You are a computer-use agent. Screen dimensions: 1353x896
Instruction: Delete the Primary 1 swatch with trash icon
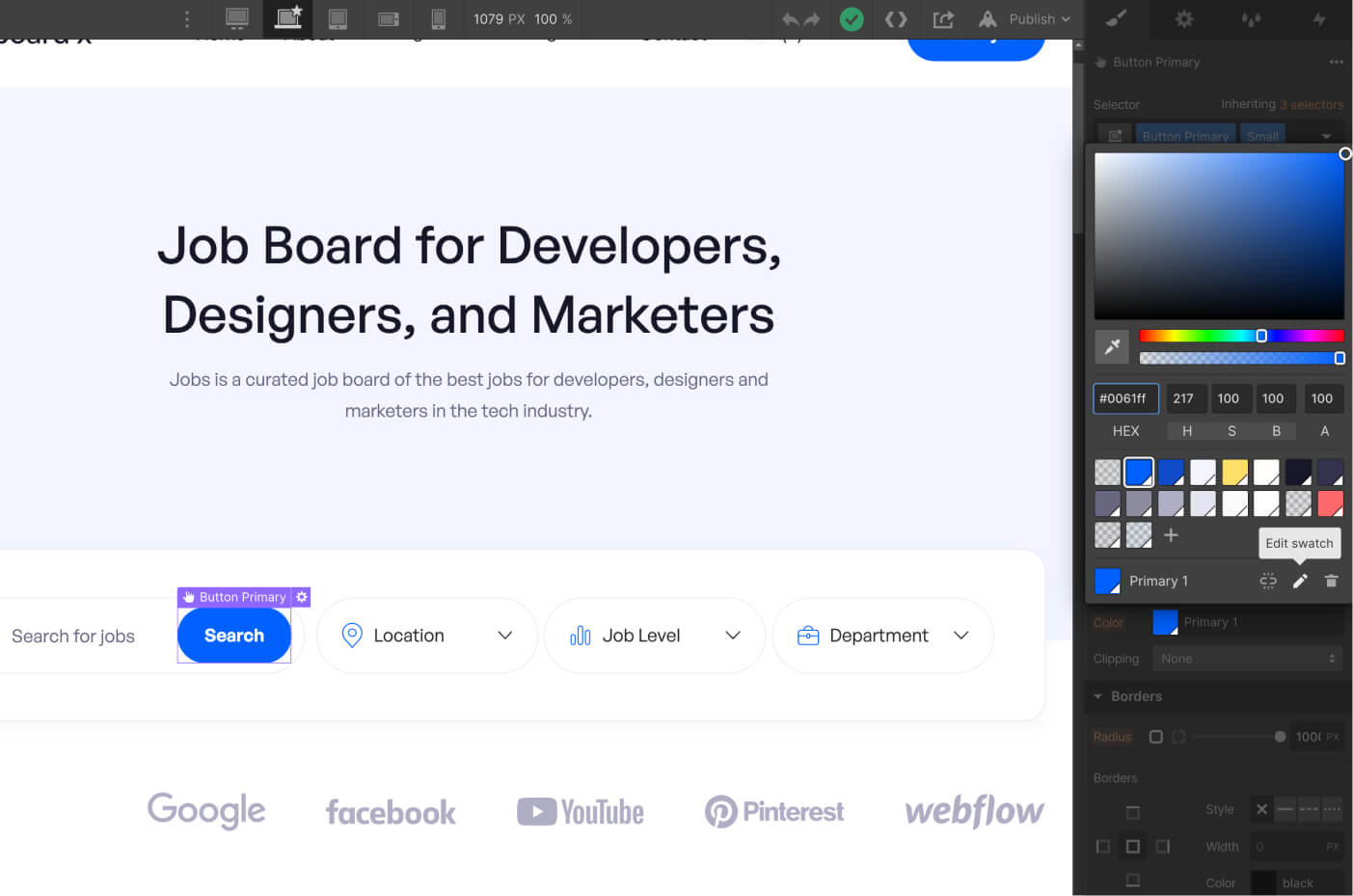pos(1332,581)
